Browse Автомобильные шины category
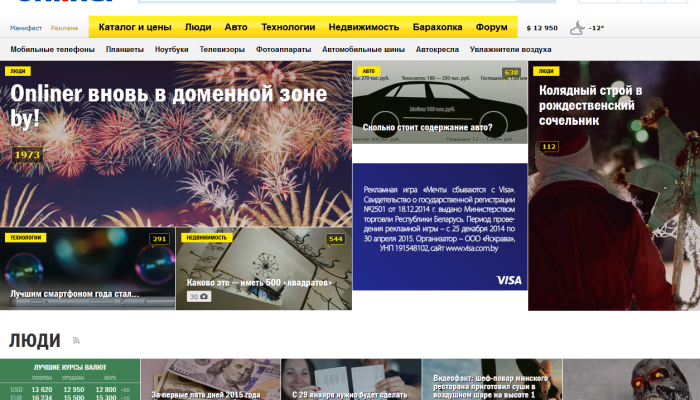700x400 pixels. coord(363,50)
